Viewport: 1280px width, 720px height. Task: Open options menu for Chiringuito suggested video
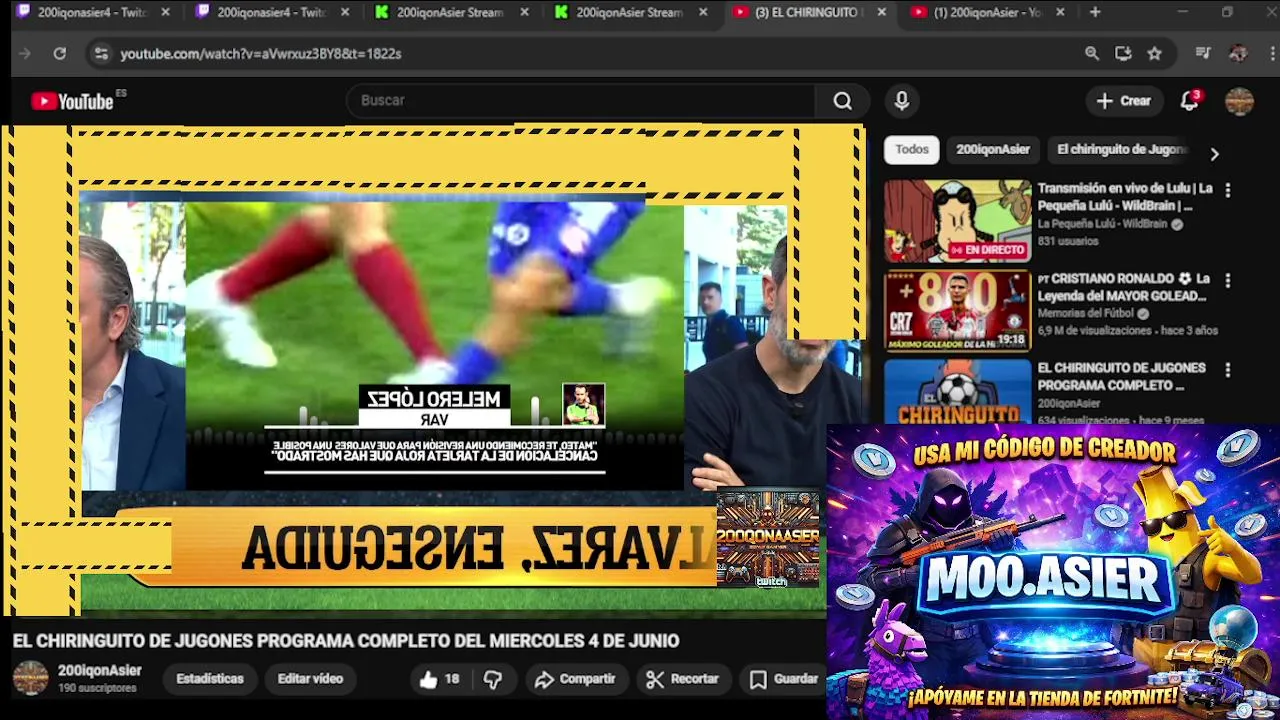point(1228,370)
